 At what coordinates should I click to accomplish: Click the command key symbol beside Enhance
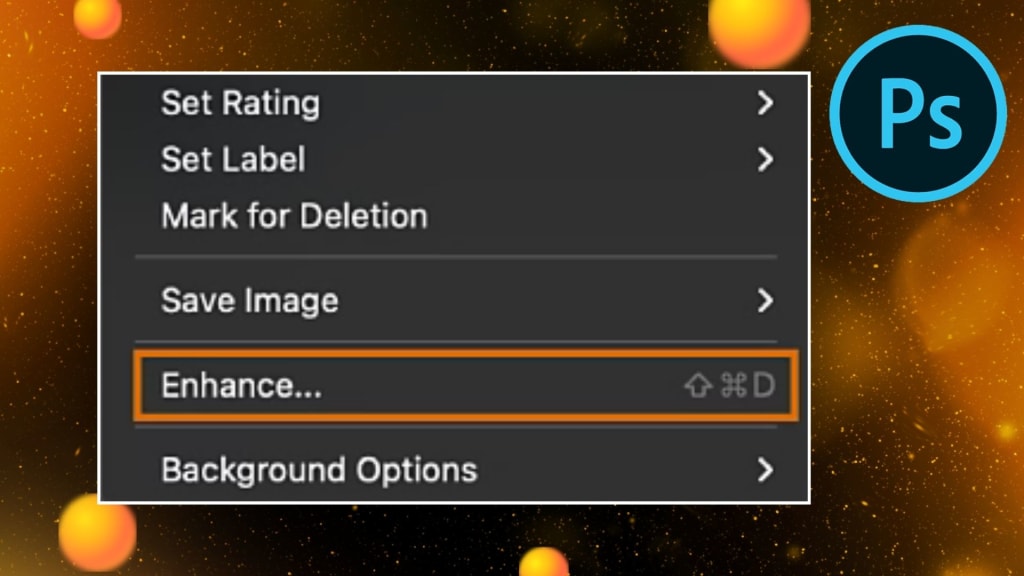[733, 385]
